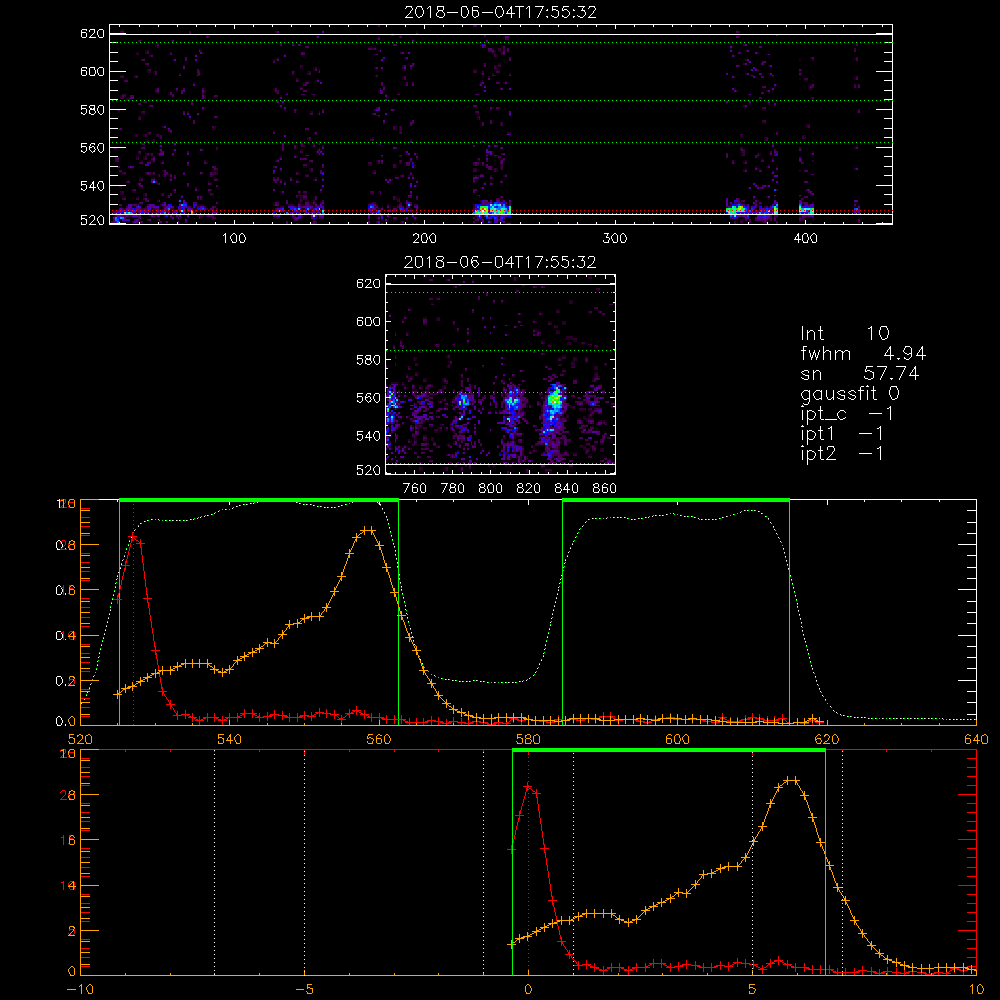Click x-axis label 520 on profile plot
Viewport: 1000px width, 1000px height.
(80, 739)
